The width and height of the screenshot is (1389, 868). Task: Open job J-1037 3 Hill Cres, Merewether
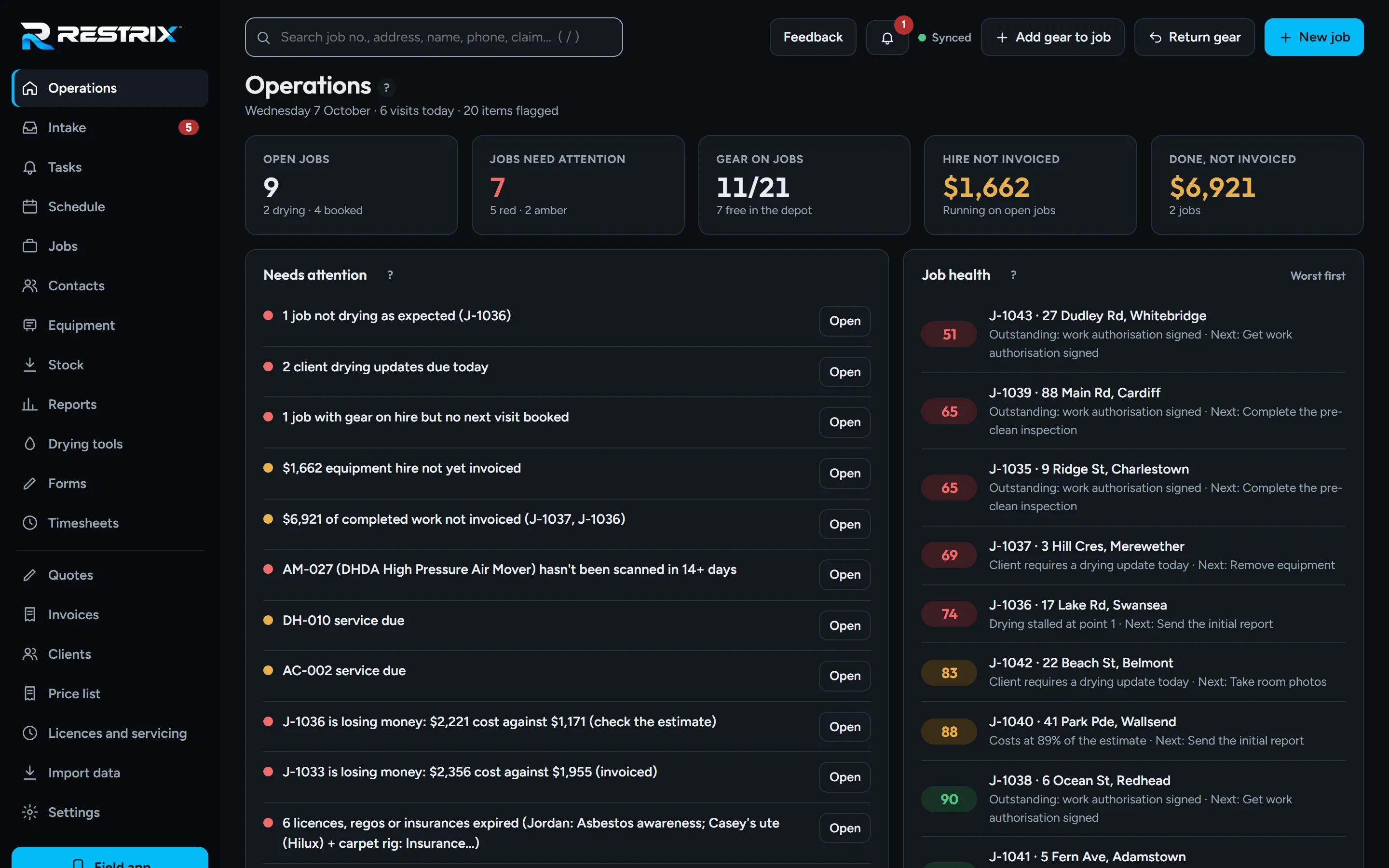pos(1133,555)
